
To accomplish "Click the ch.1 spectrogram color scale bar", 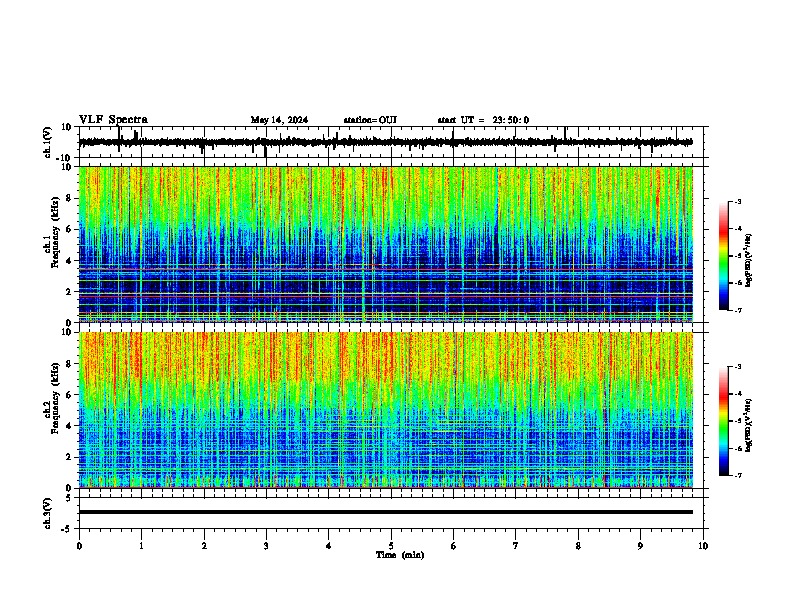I will point(724,256).
